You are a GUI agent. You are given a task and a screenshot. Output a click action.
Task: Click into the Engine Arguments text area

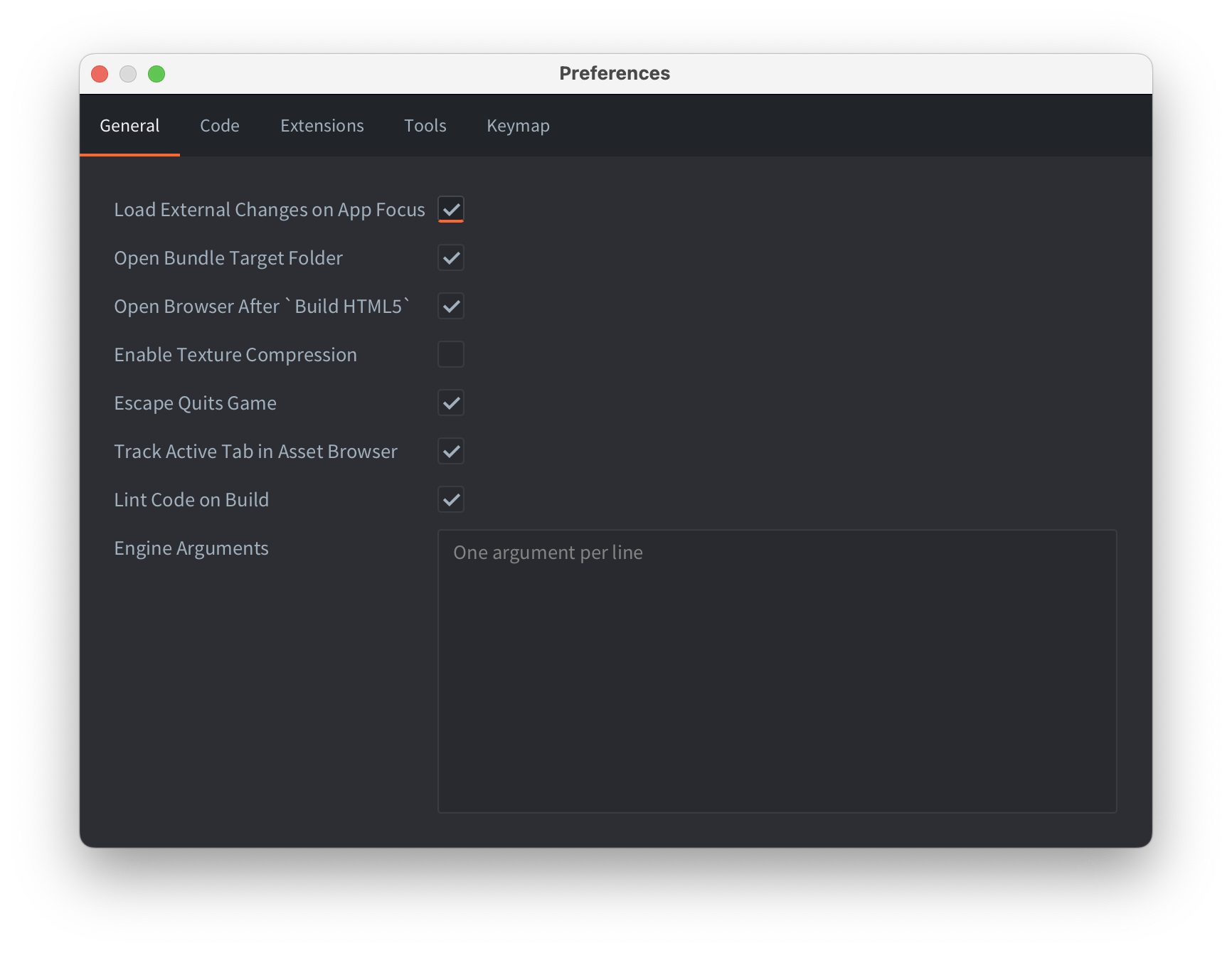pyautogui.click(x=777, y=671)
